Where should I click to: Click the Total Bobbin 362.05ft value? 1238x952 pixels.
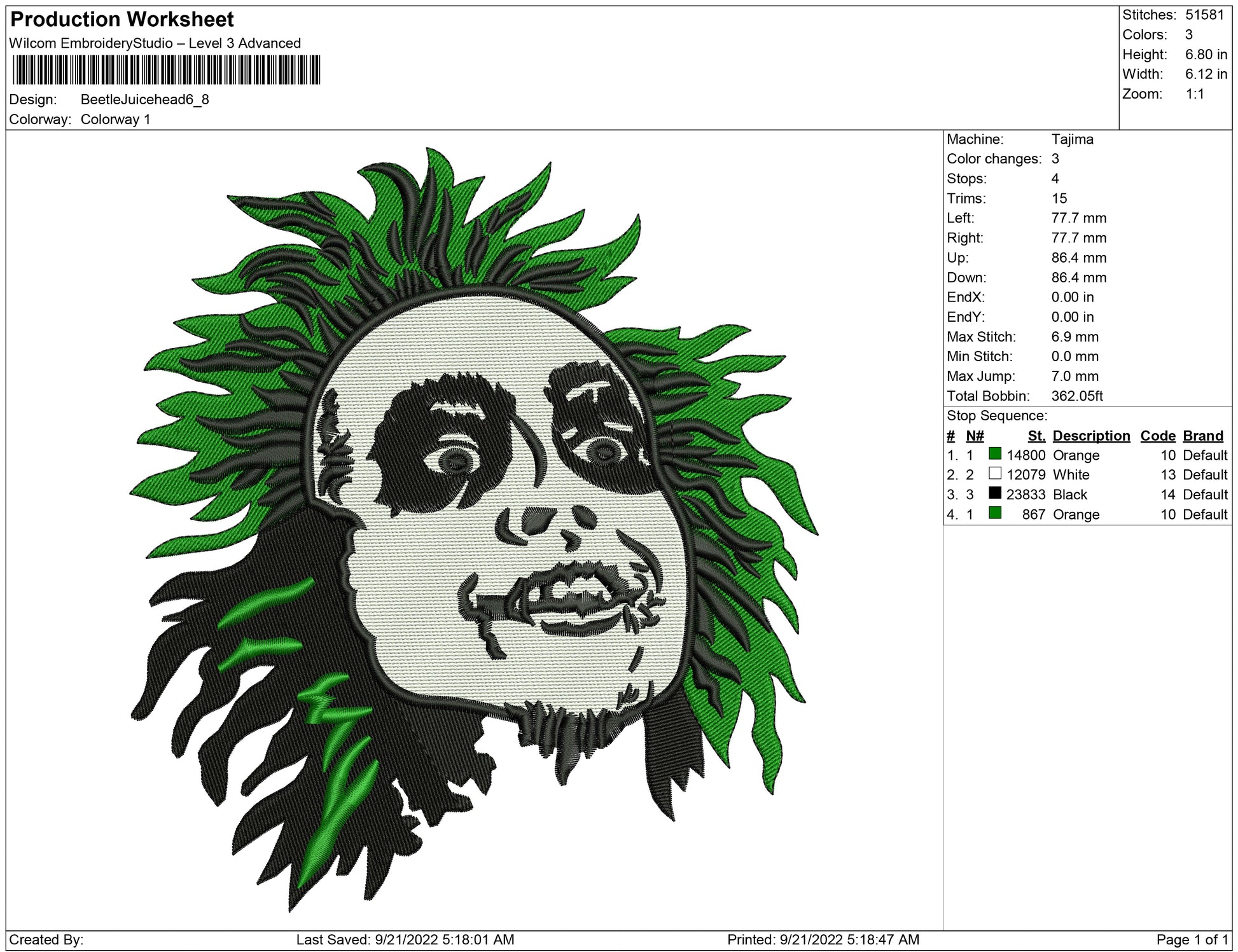1076,396
